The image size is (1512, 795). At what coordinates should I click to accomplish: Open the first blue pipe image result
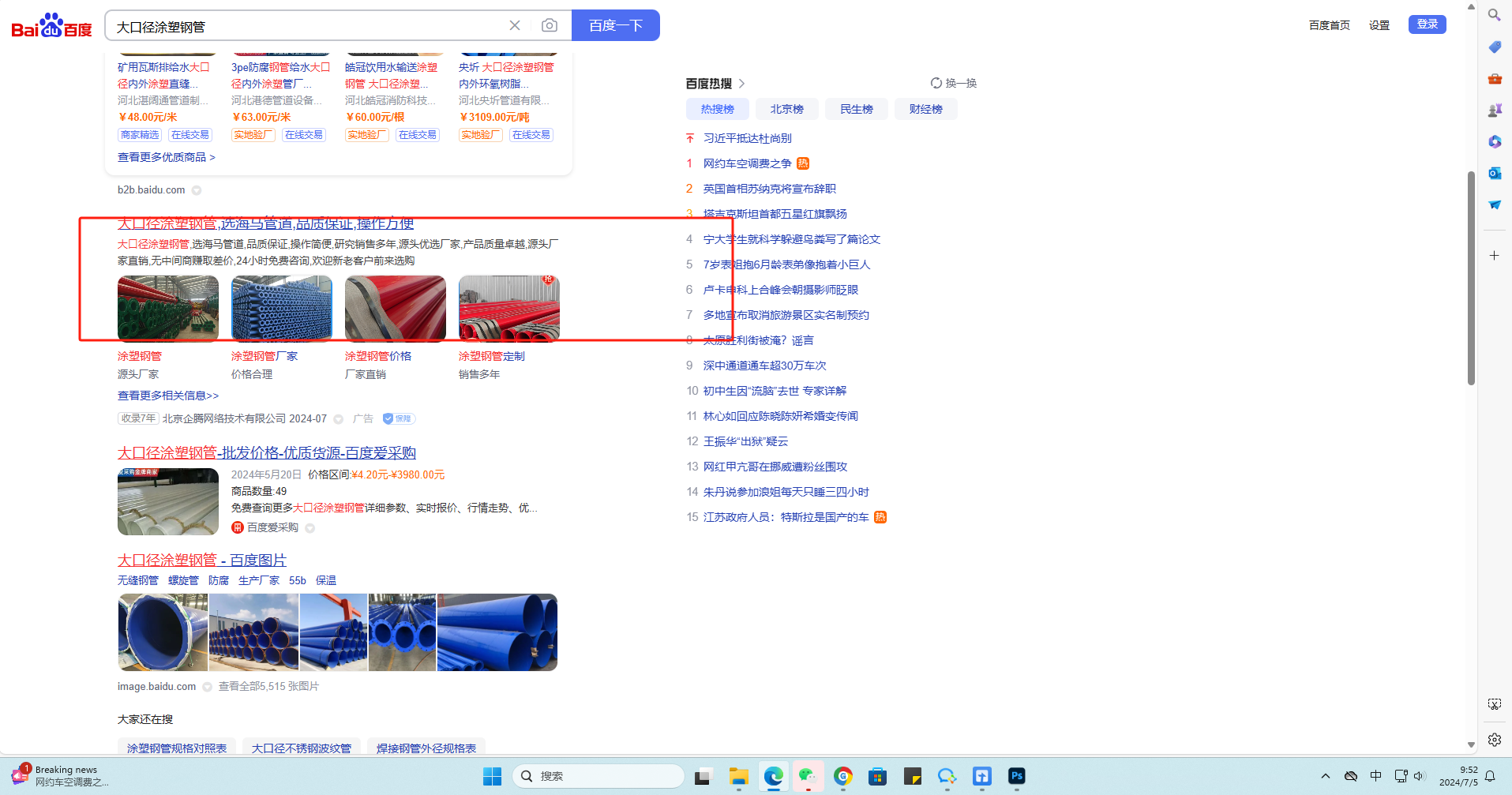click(163, 632)
